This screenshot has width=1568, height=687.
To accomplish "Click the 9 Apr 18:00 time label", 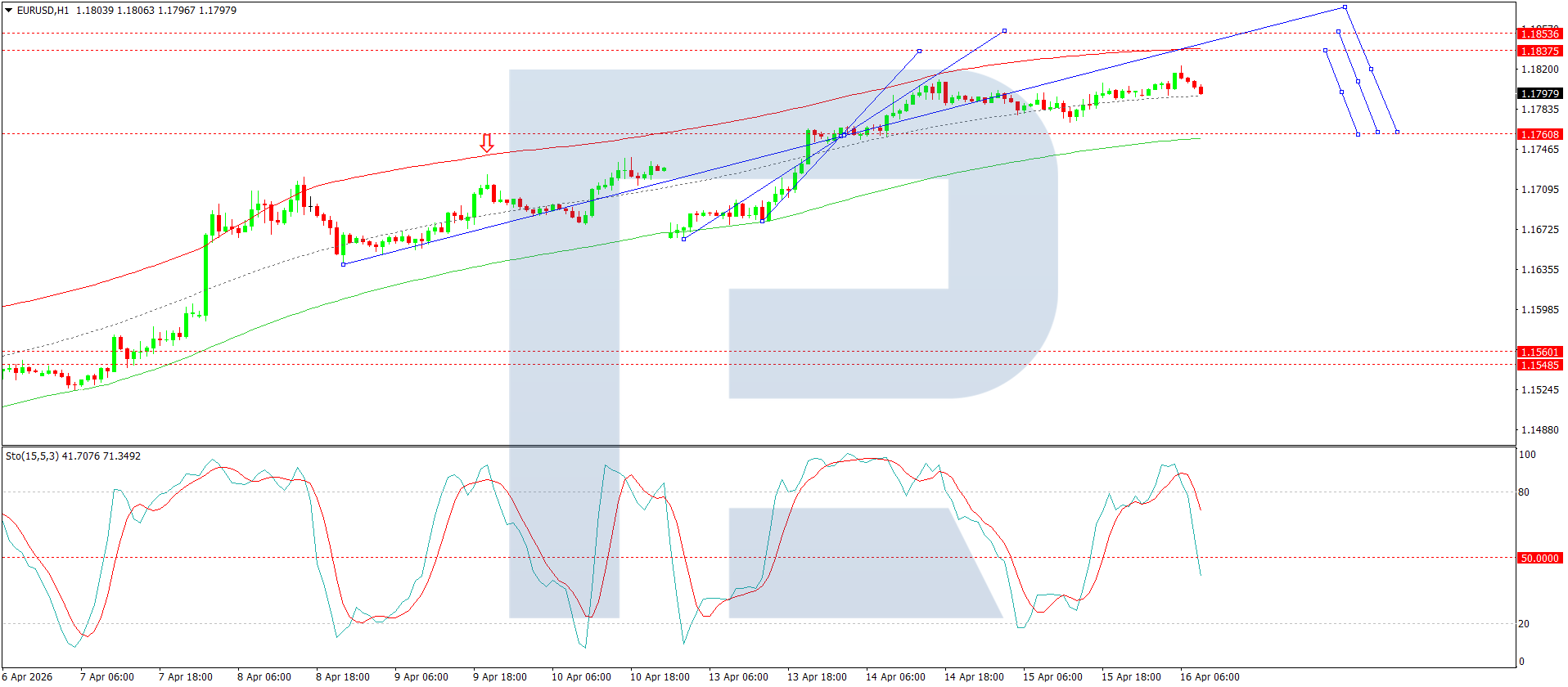I will pyautogui.click(x=500, y=677).
